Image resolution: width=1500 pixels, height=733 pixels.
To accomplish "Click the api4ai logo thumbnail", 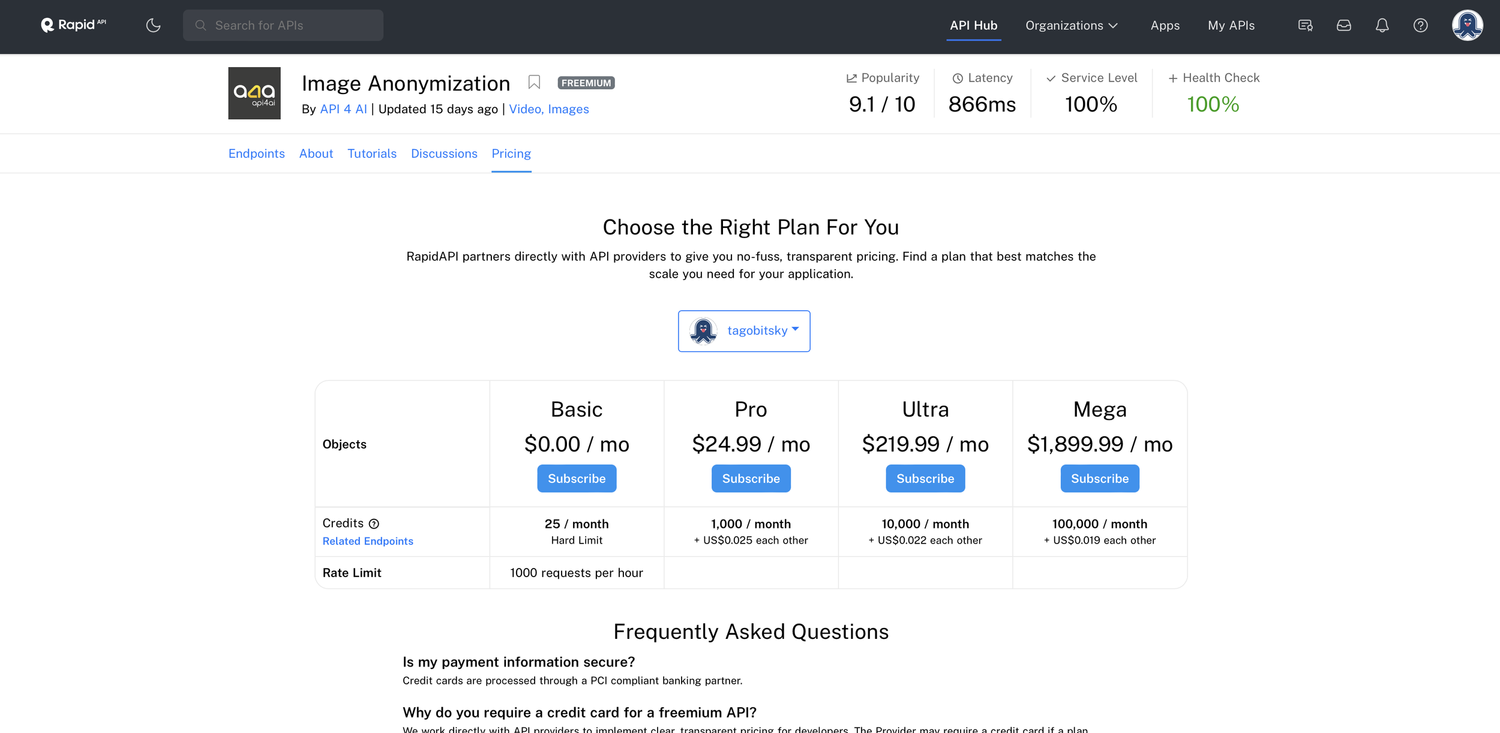I will coord(254,93).
